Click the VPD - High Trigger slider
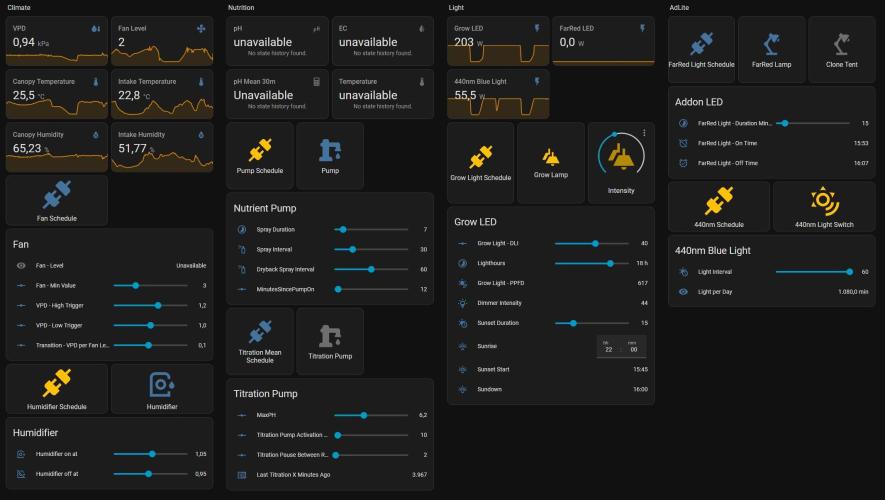 pyautogui.click(x=150, y=305)
